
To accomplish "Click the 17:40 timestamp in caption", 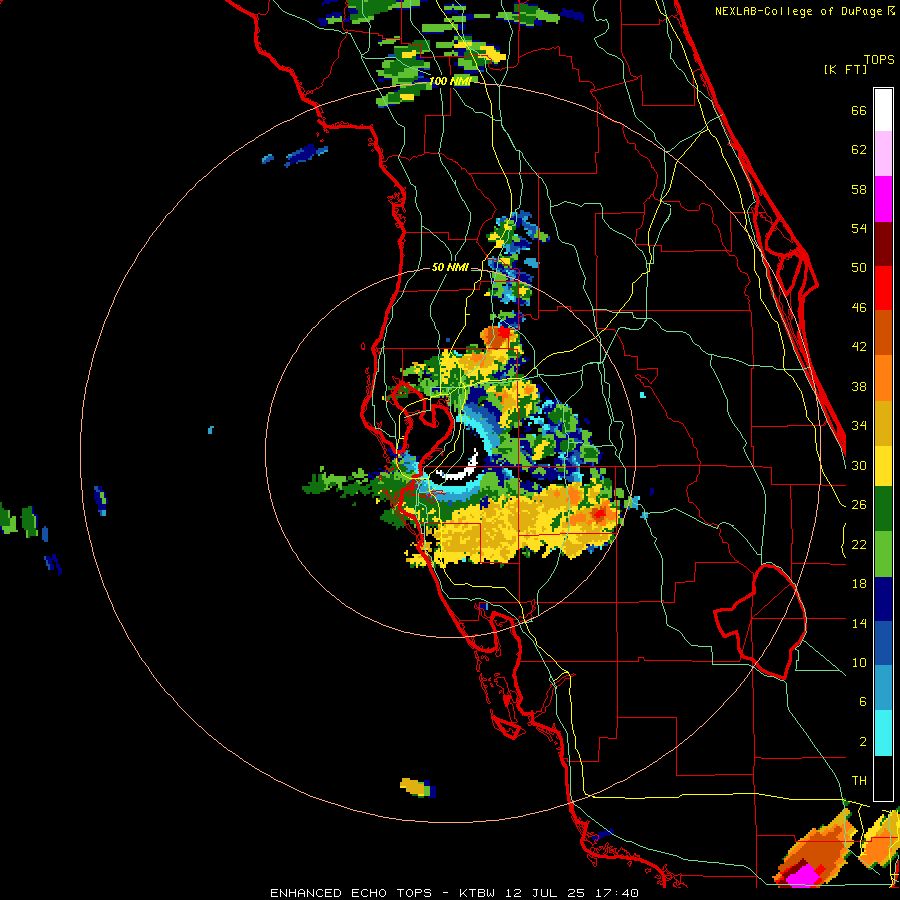I will [x=617, y=893].
